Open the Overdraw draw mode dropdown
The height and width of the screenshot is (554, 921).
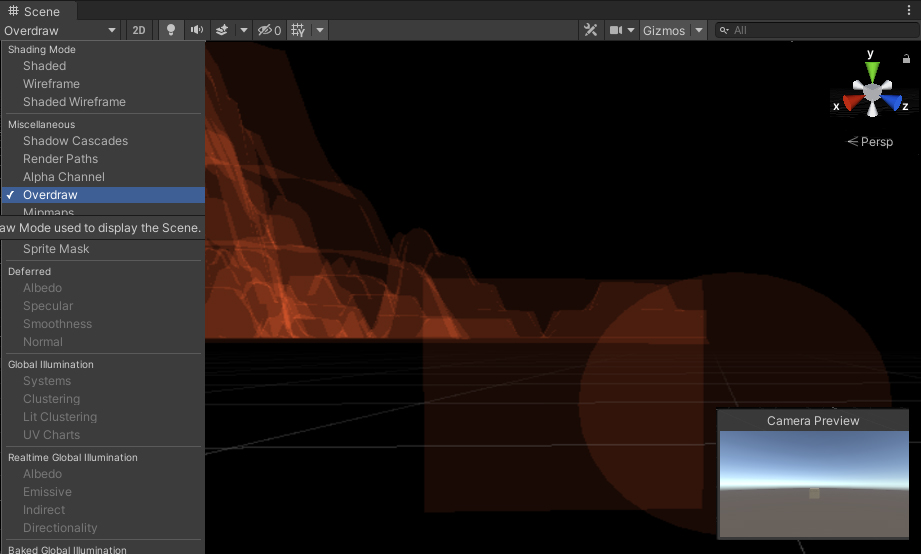[x=60, y=30]
